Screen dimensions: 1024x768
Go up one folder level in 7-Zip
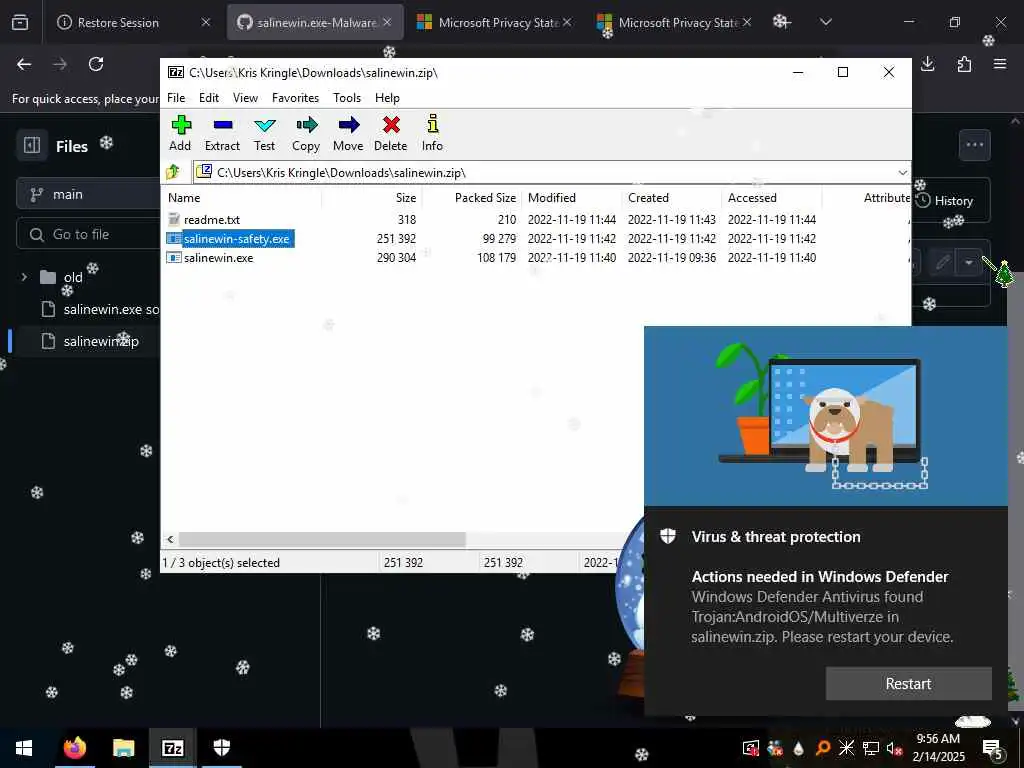pos(173,172)
